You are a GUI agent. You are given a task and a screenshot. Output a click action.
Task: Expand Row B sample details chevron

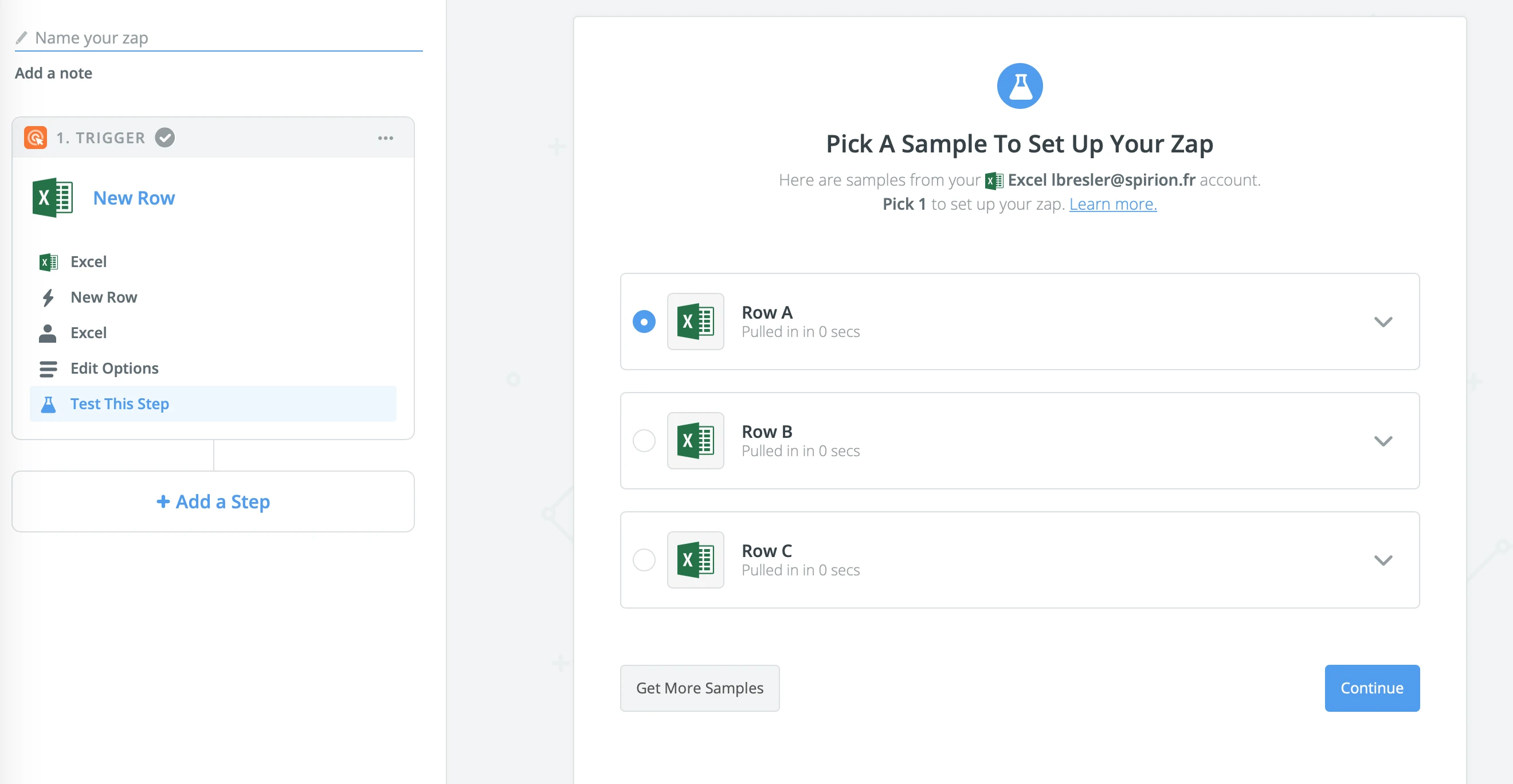pyautogui.click(x=1383, y=441)
